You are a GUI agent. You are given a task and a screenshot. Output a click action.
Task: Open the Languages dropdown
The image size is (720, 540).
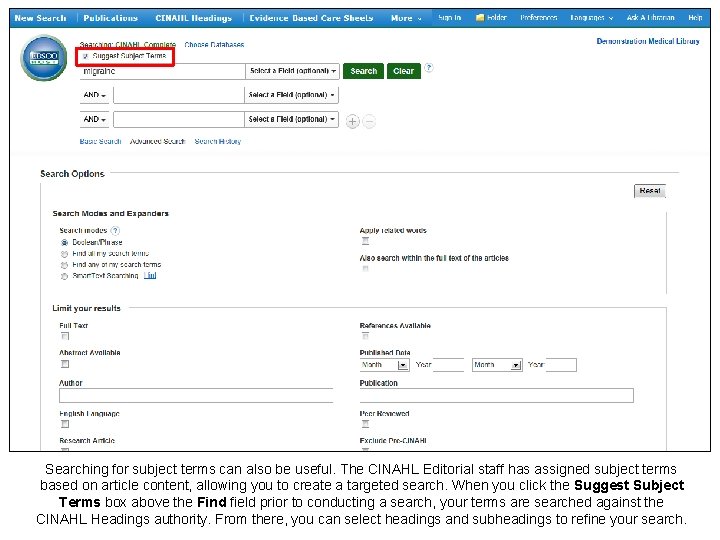point(591,18)
